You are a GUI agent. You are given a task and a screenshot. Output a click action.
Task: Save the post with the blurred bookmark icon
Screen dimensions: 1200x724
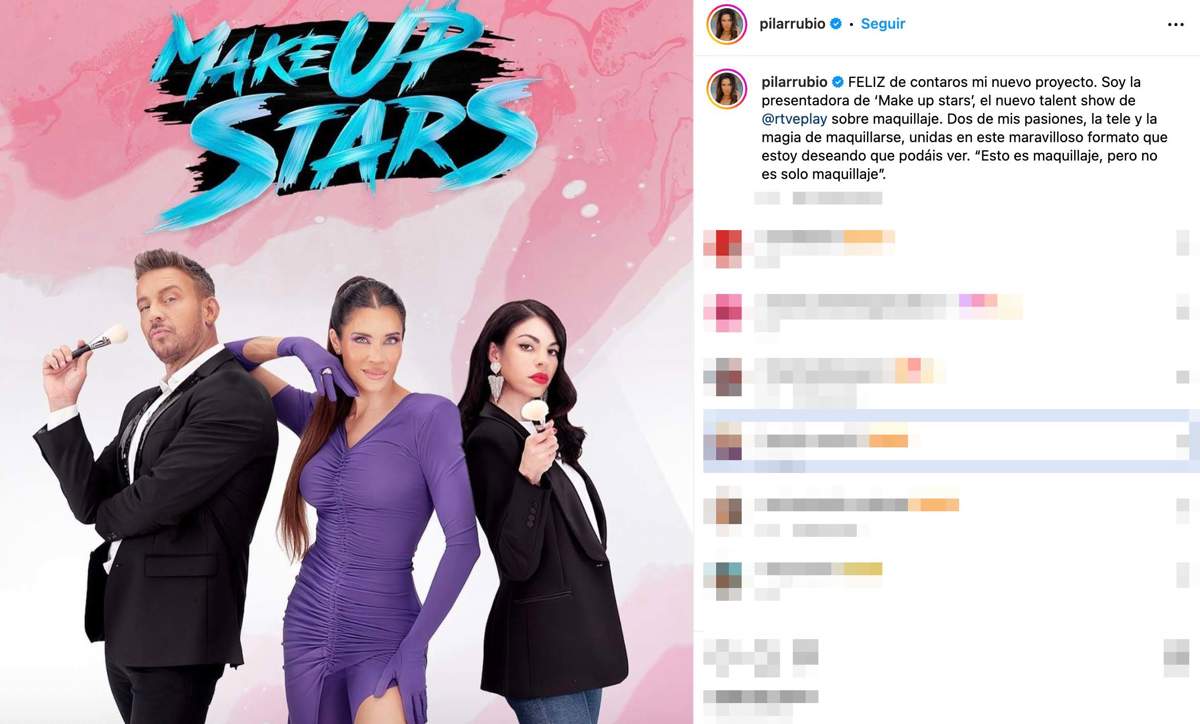1177,657
